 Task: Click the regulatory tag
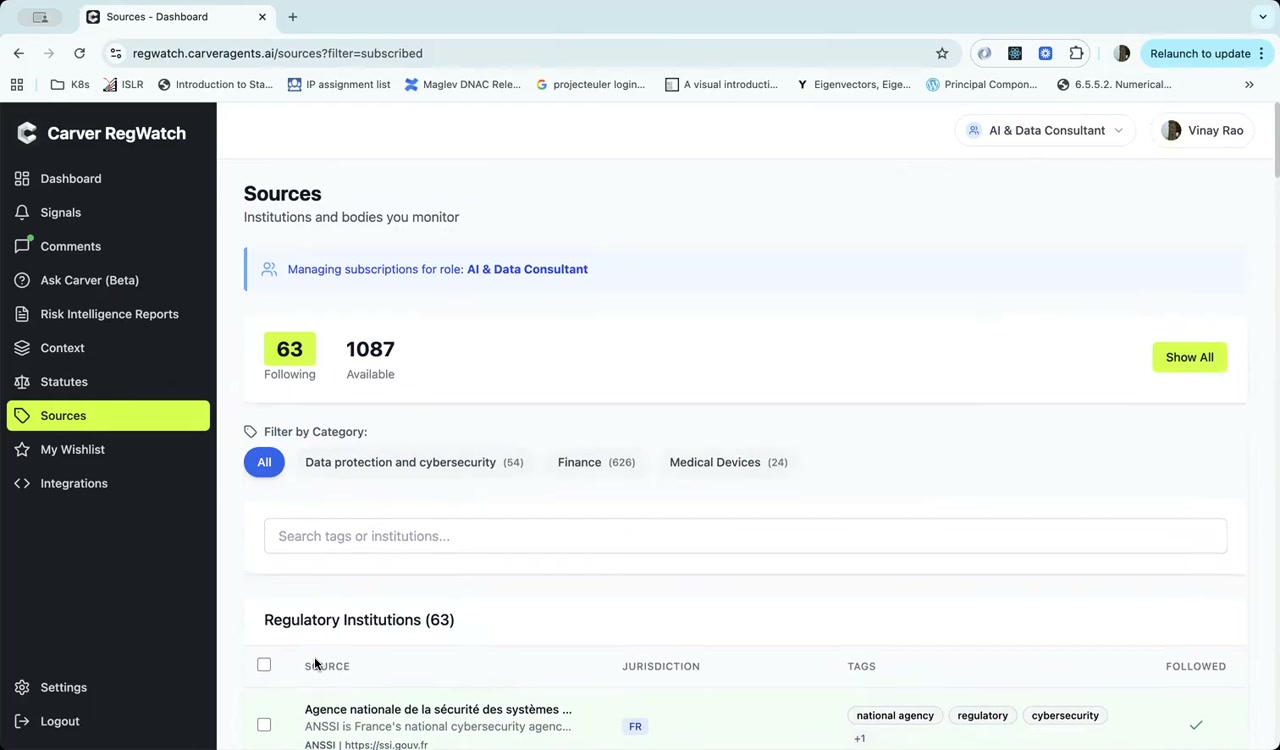point(982,716)
